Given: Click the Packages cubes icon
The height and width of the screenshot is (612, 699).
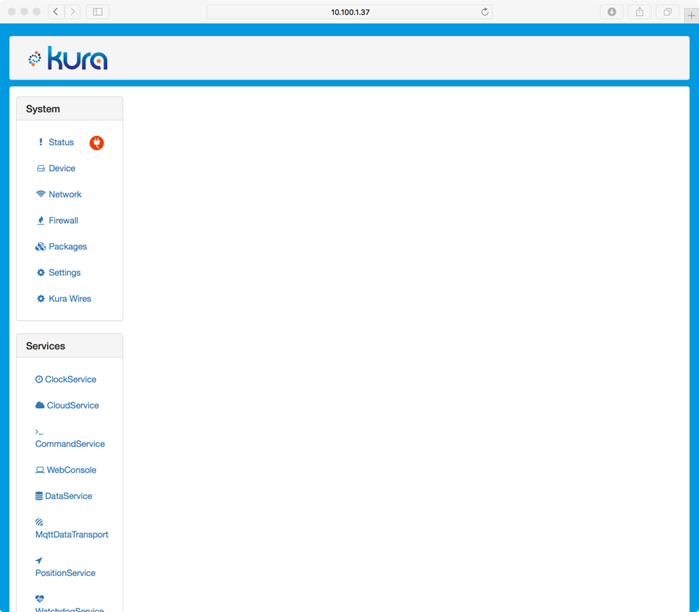Looking at the screenshot, I should click(x=41, y=246).
